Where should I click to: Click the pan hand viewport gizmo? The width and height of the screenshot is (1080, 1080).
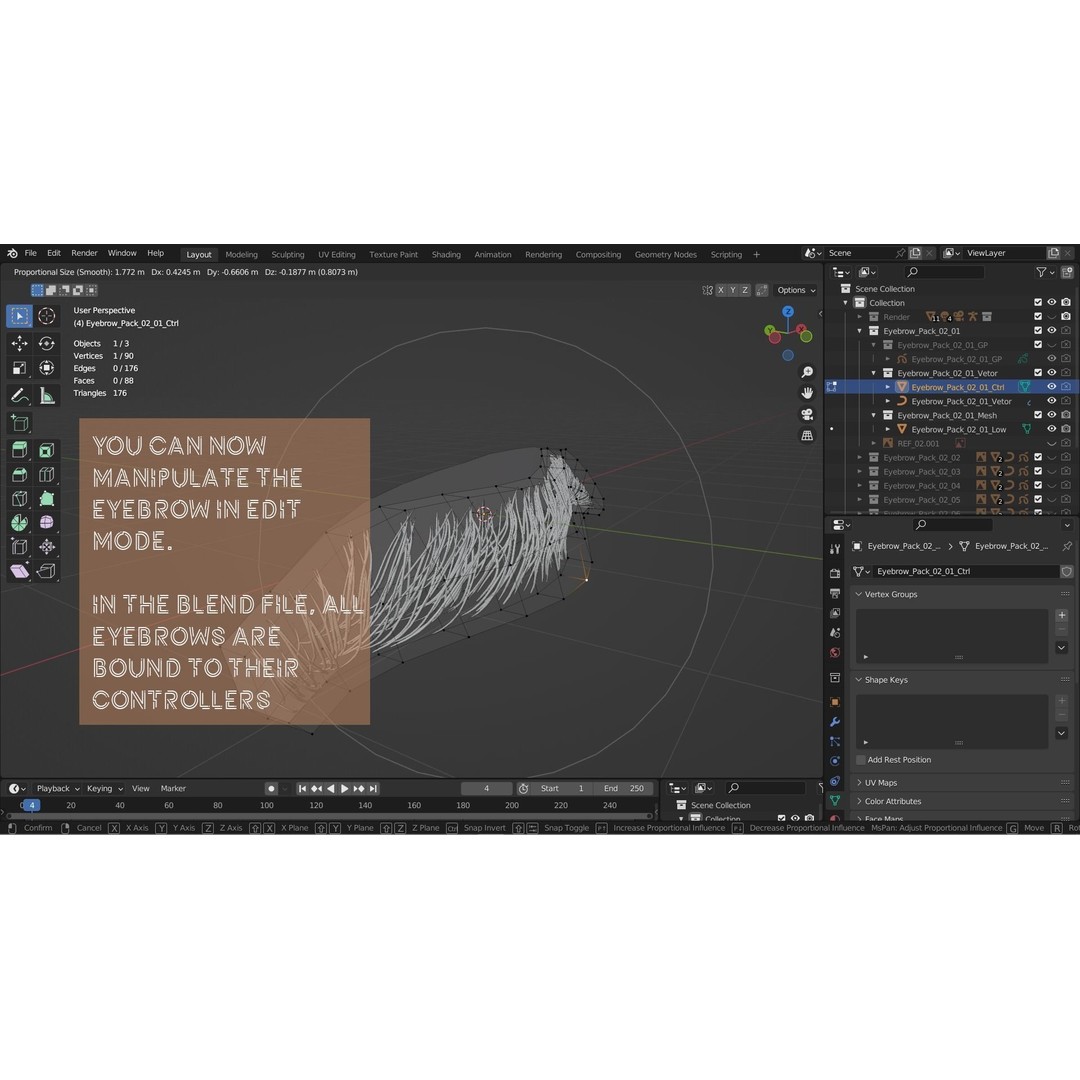tap(807, 393)
